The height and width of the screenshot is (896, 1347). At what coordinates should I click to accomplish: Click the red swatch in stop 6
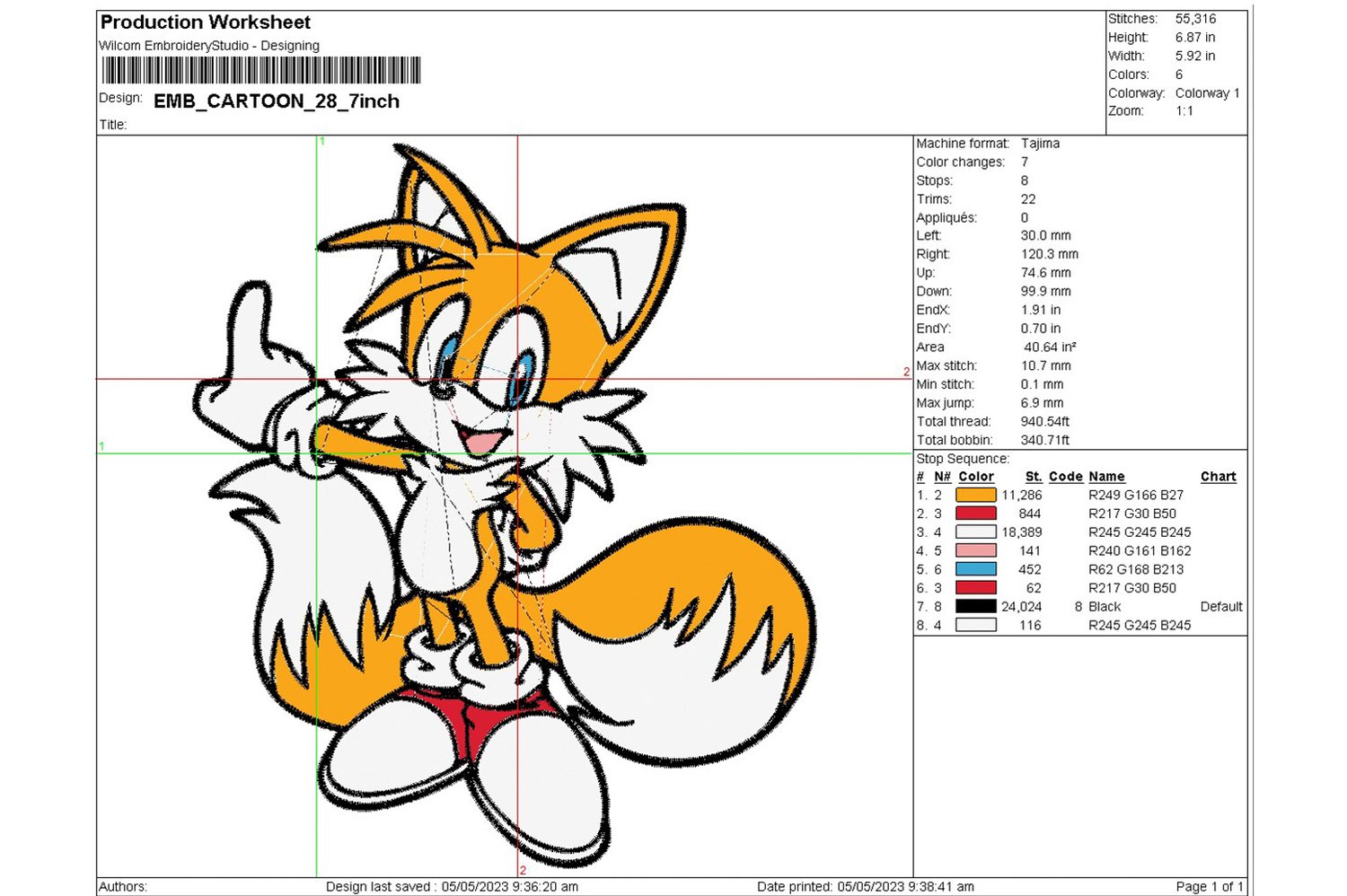975,588
